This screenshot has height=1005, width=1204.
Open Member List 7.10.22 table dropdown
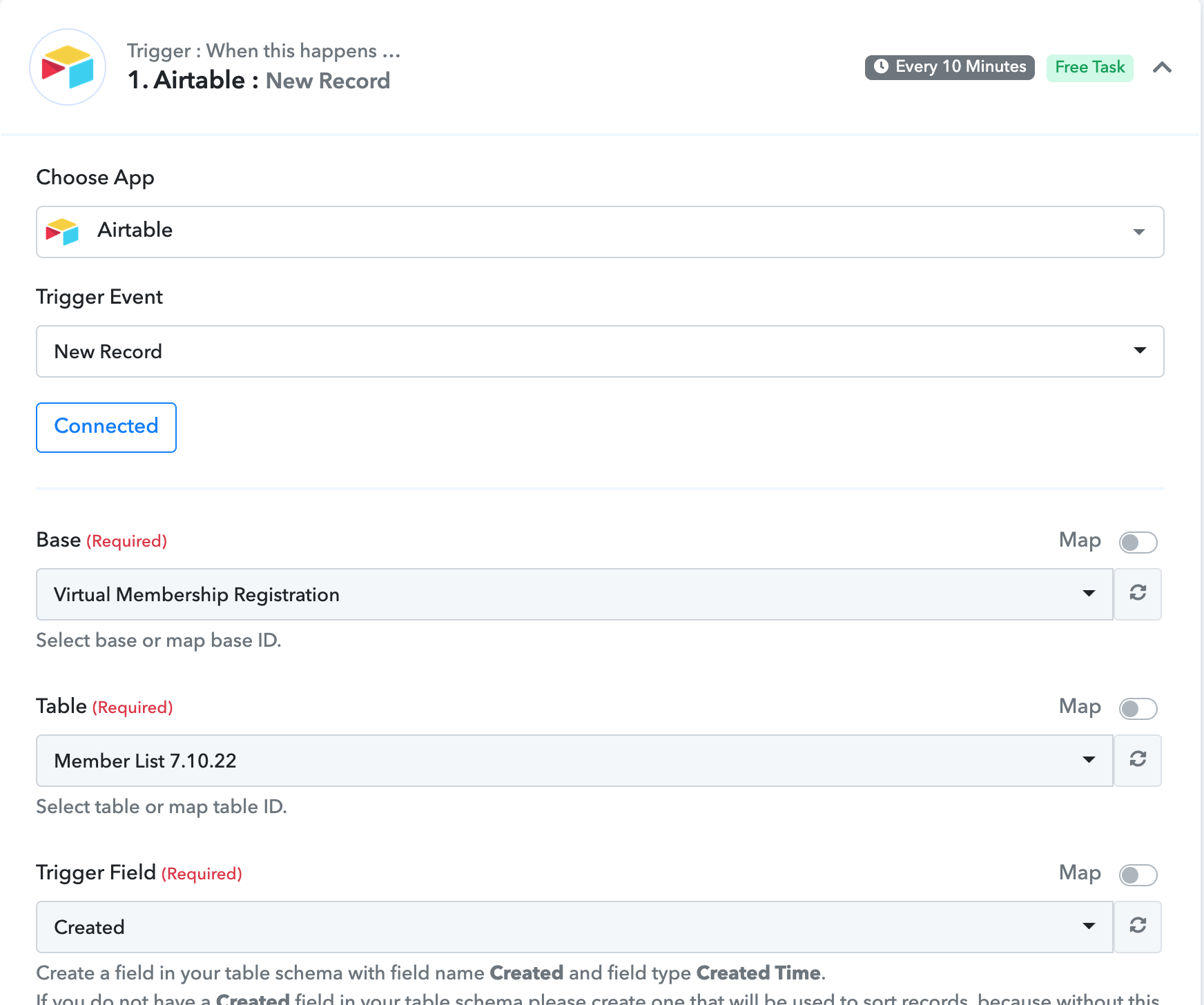point(574,761)
